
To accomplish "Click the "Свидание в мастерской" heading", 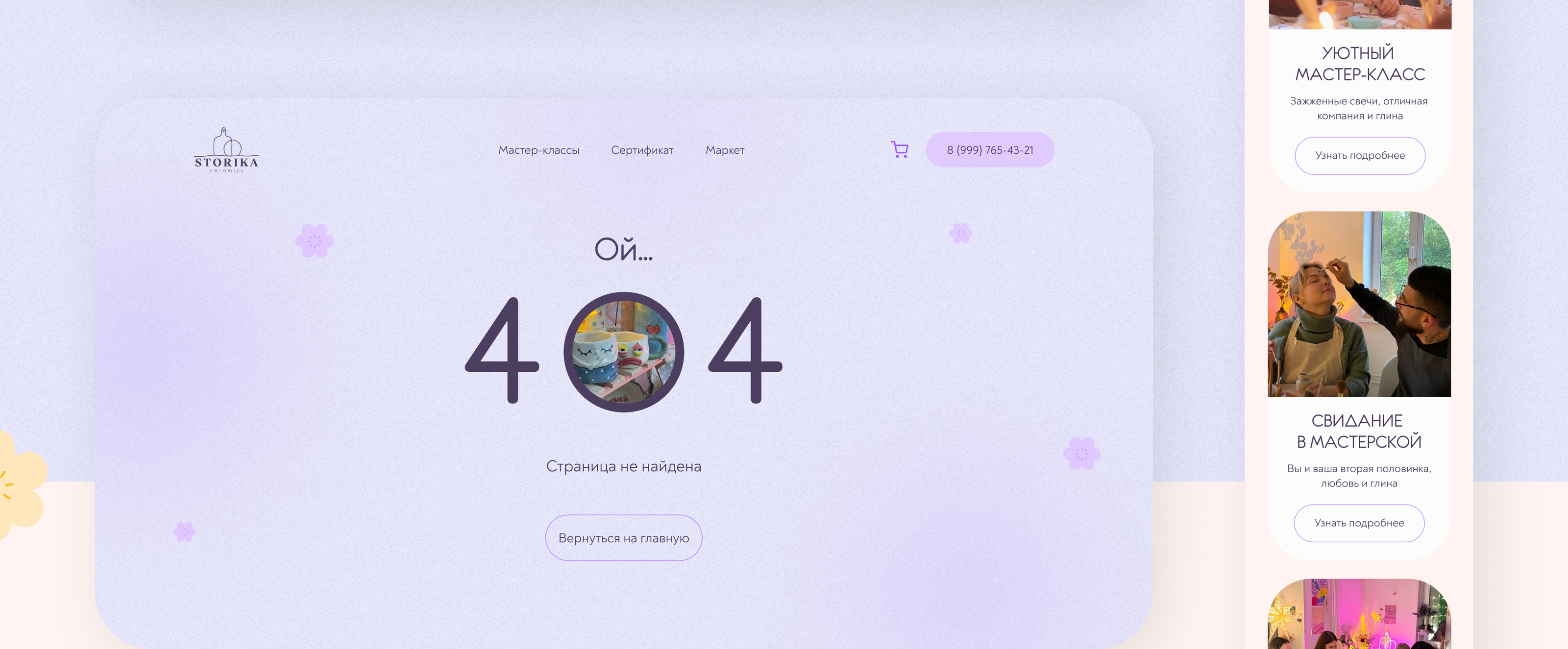I will [1359, 431].
